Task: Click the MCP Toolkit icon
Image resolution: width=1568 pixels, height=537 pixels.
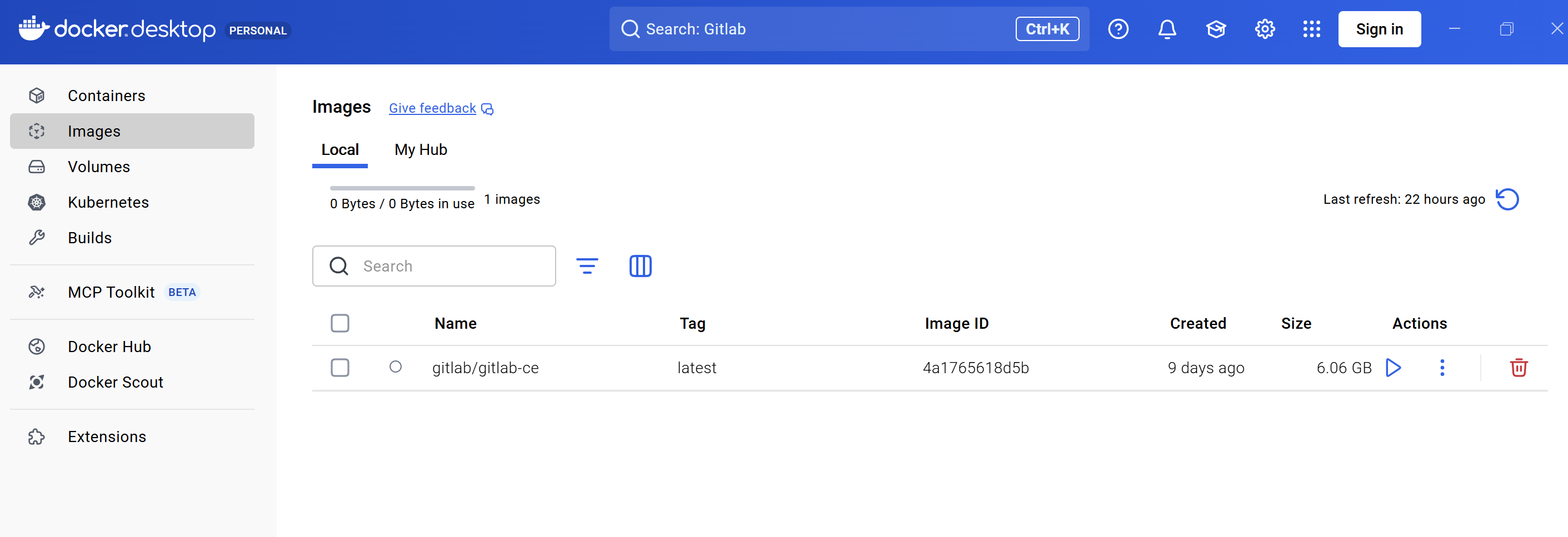Action: point(37,292)
